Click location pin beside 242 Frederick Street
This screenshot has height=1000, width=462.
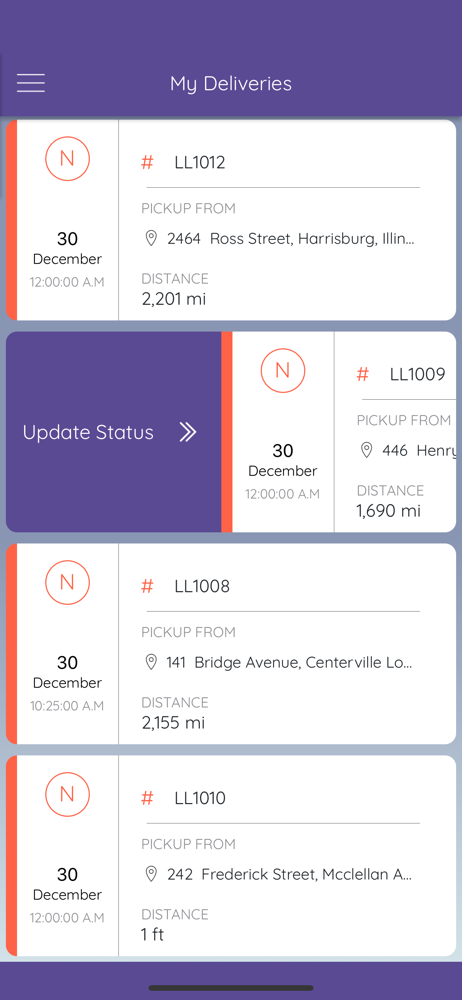[151, 874]
